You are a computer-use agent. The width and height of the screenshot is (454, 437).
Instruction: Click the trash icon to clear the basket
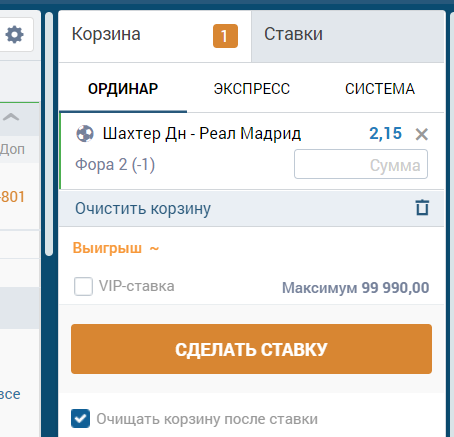[x=422, y=208]
